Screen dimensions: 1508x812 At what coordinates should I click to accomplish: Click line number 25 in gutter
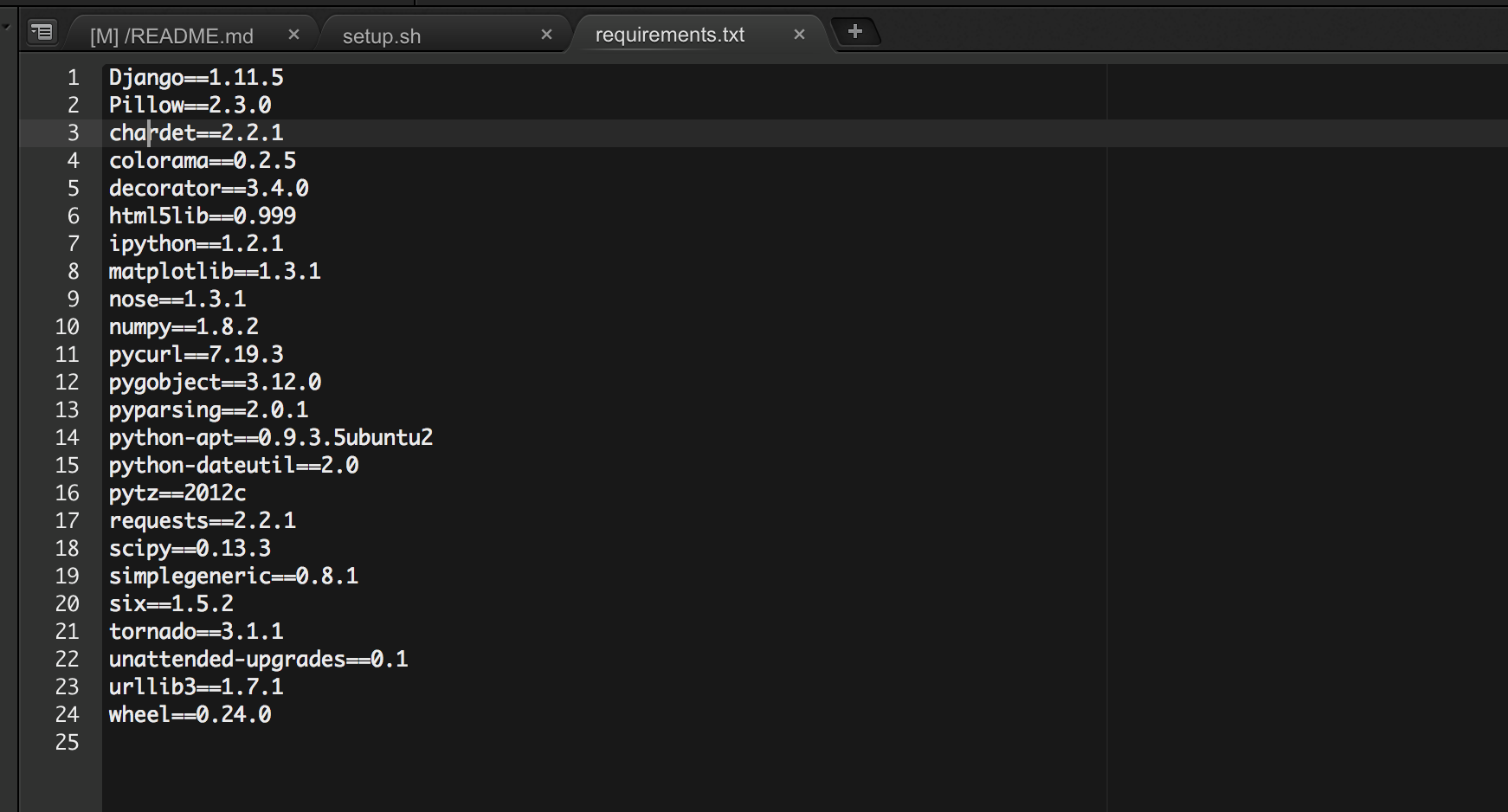pyautogui.click(x=68, y=743)
